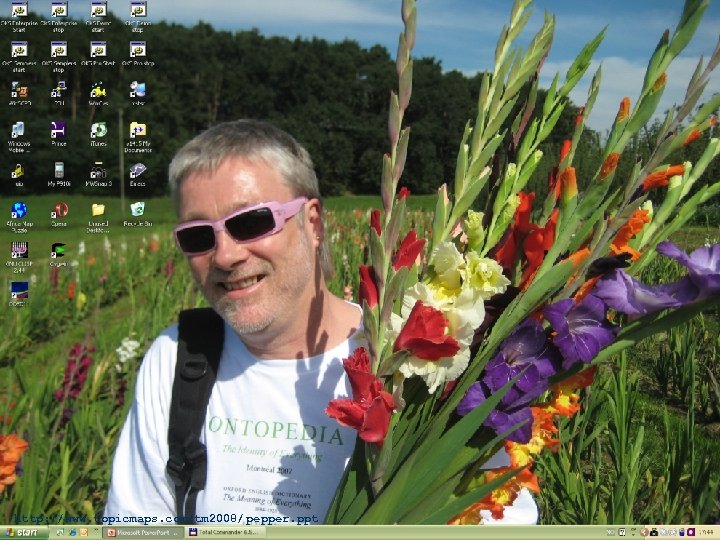Open the OKS Demo start shortcut
This screenshot has height=540, width=720.
(98, 17)
